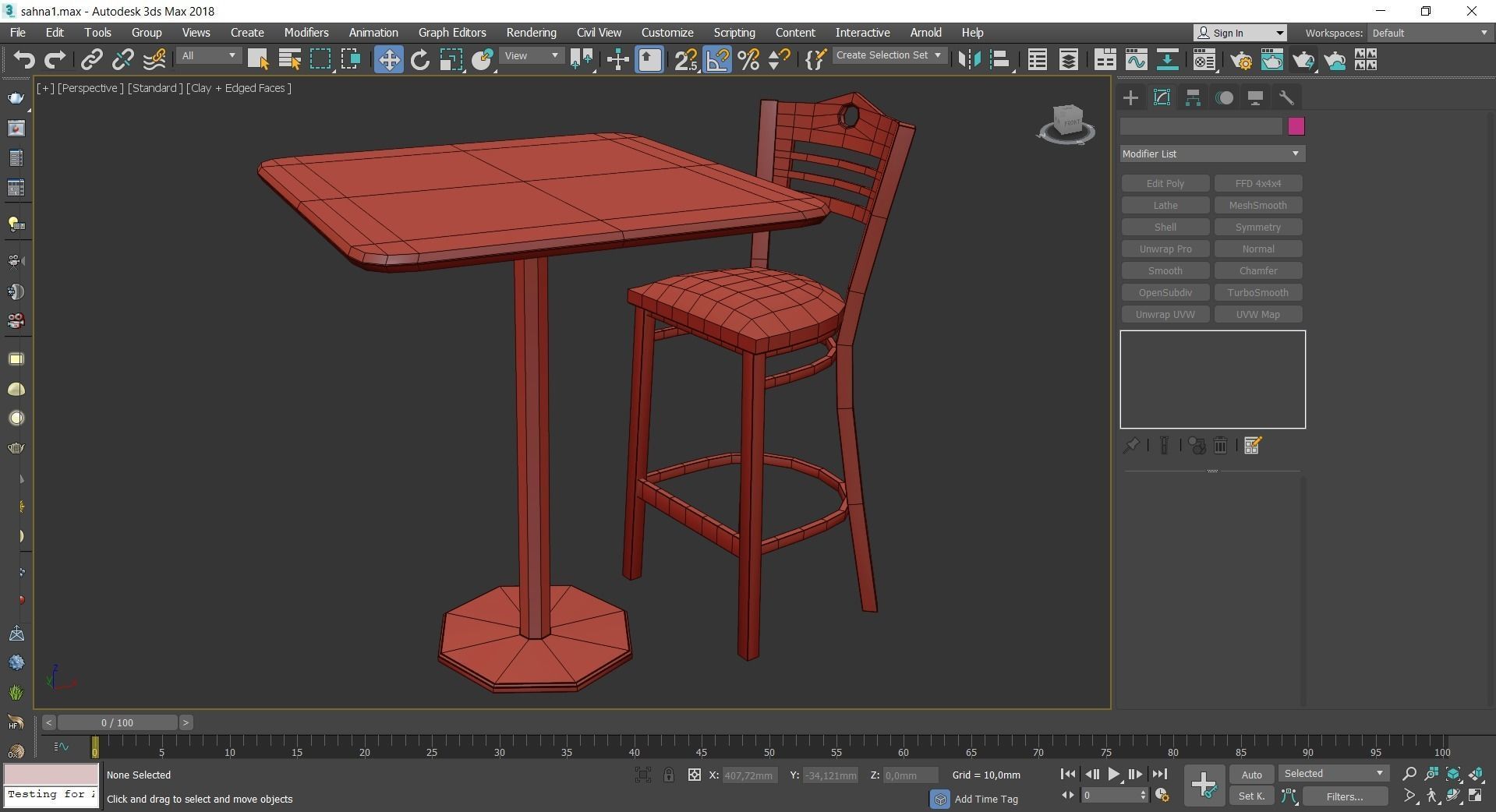Click the Unwrap UVW modifier button

pyautogui.click(x=1165, y=314)
